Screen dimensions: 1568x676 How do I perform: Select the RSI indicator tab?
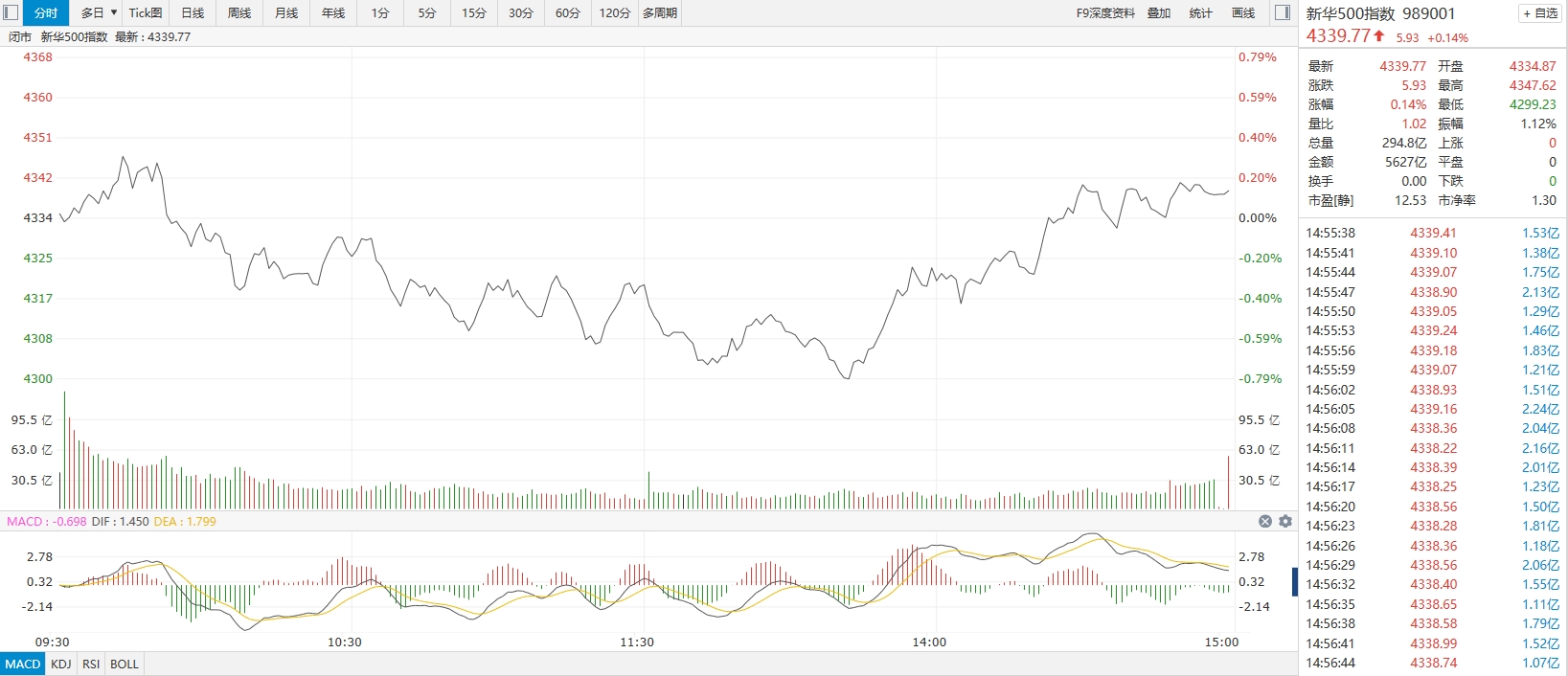pyautogui.click(x=91, y=664)
